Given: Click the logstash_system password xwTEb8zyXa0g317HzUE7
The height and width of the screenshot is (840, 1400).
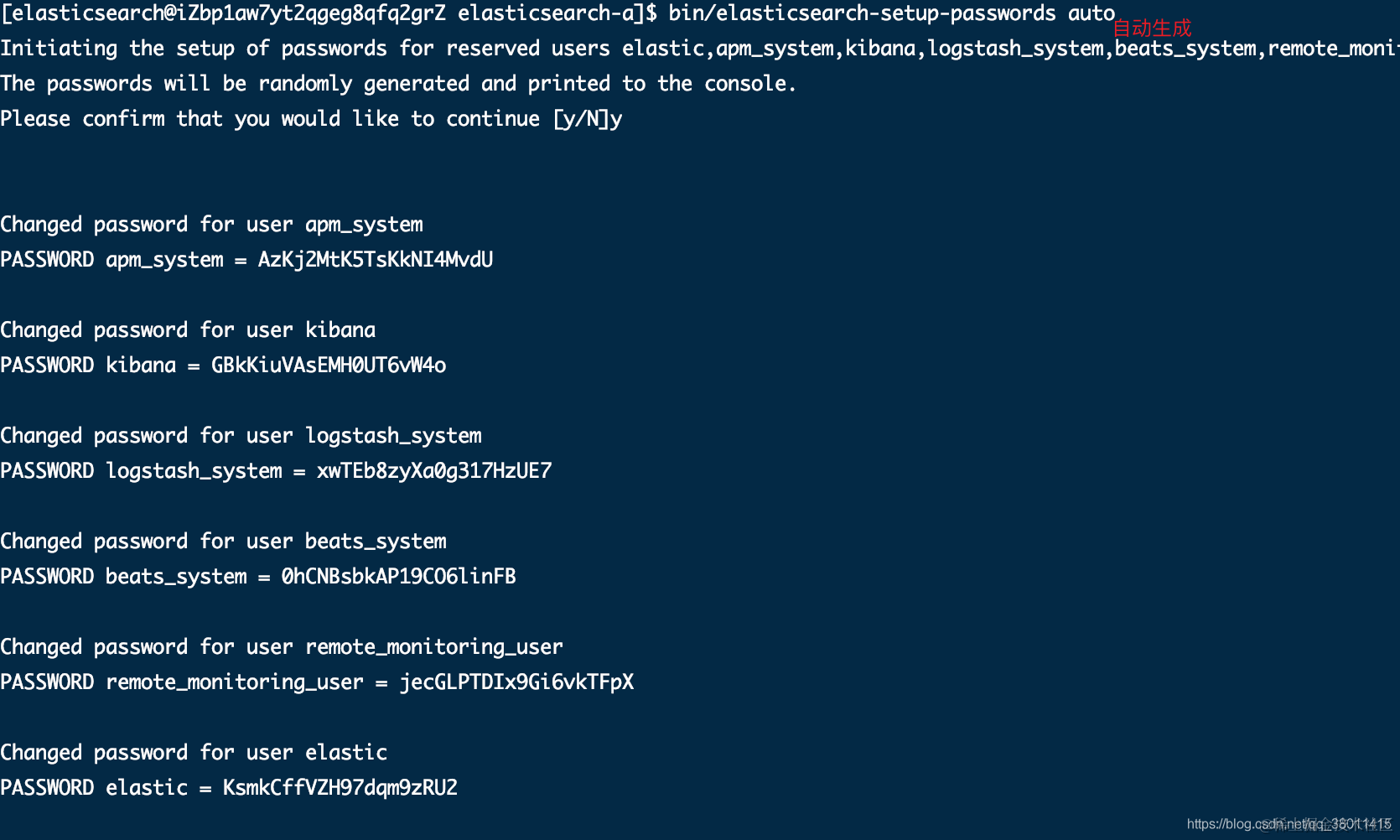Looking at the screenshot, I should pos(433,471).
